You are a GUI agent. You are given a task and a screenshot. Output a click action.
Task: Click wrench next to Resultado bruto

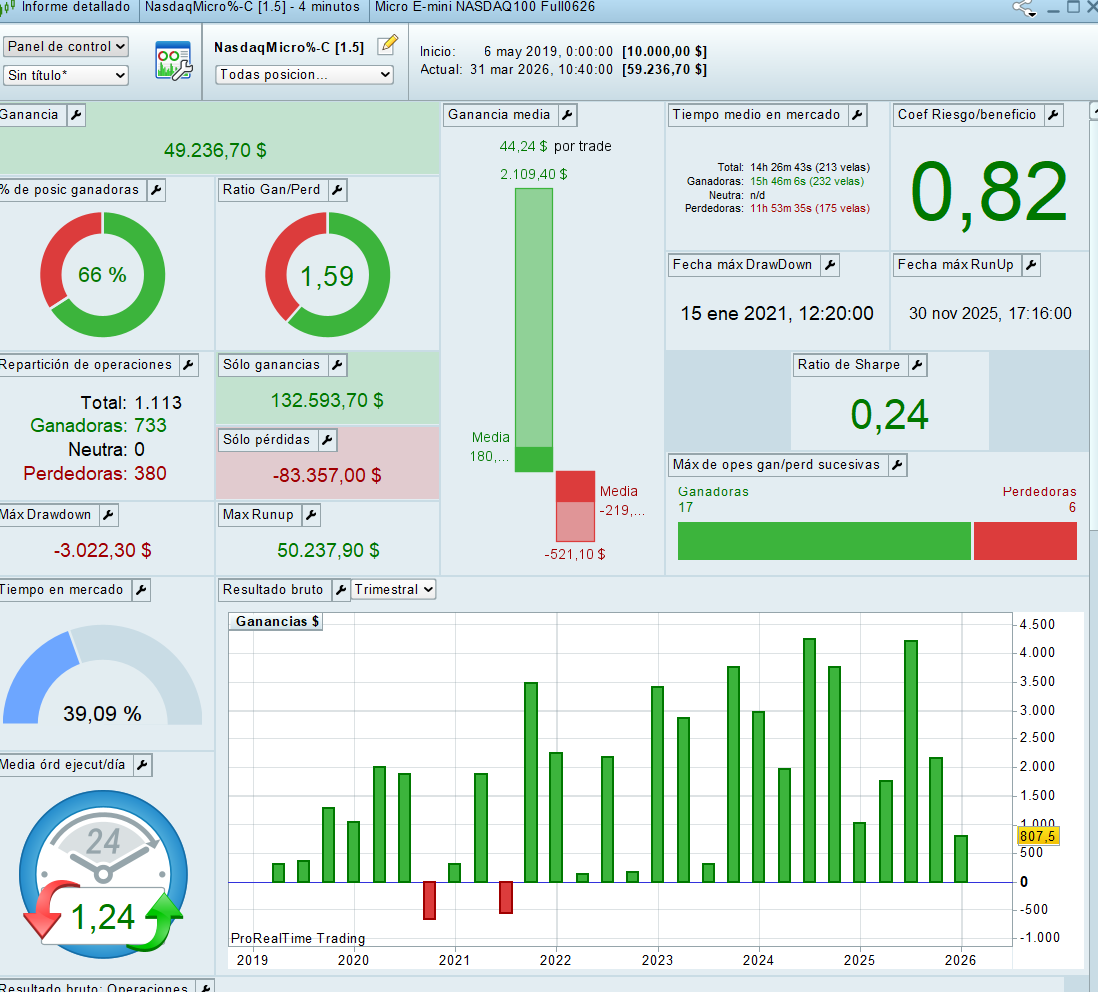pos(340,590)
